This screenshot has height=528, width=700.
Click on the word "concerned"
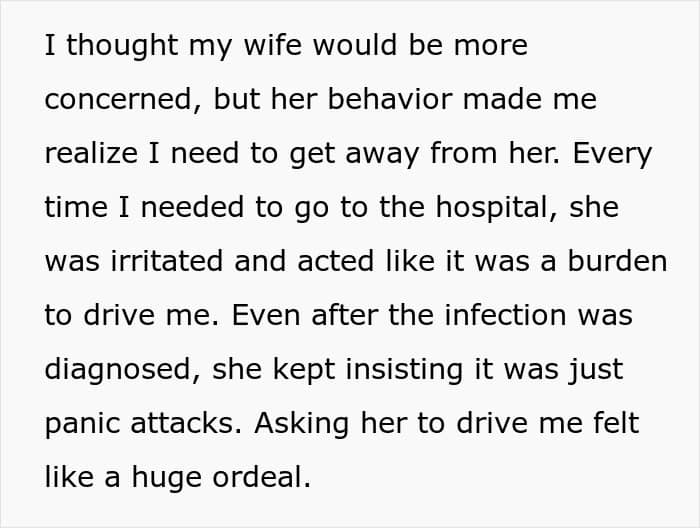[x=118, y=99]
